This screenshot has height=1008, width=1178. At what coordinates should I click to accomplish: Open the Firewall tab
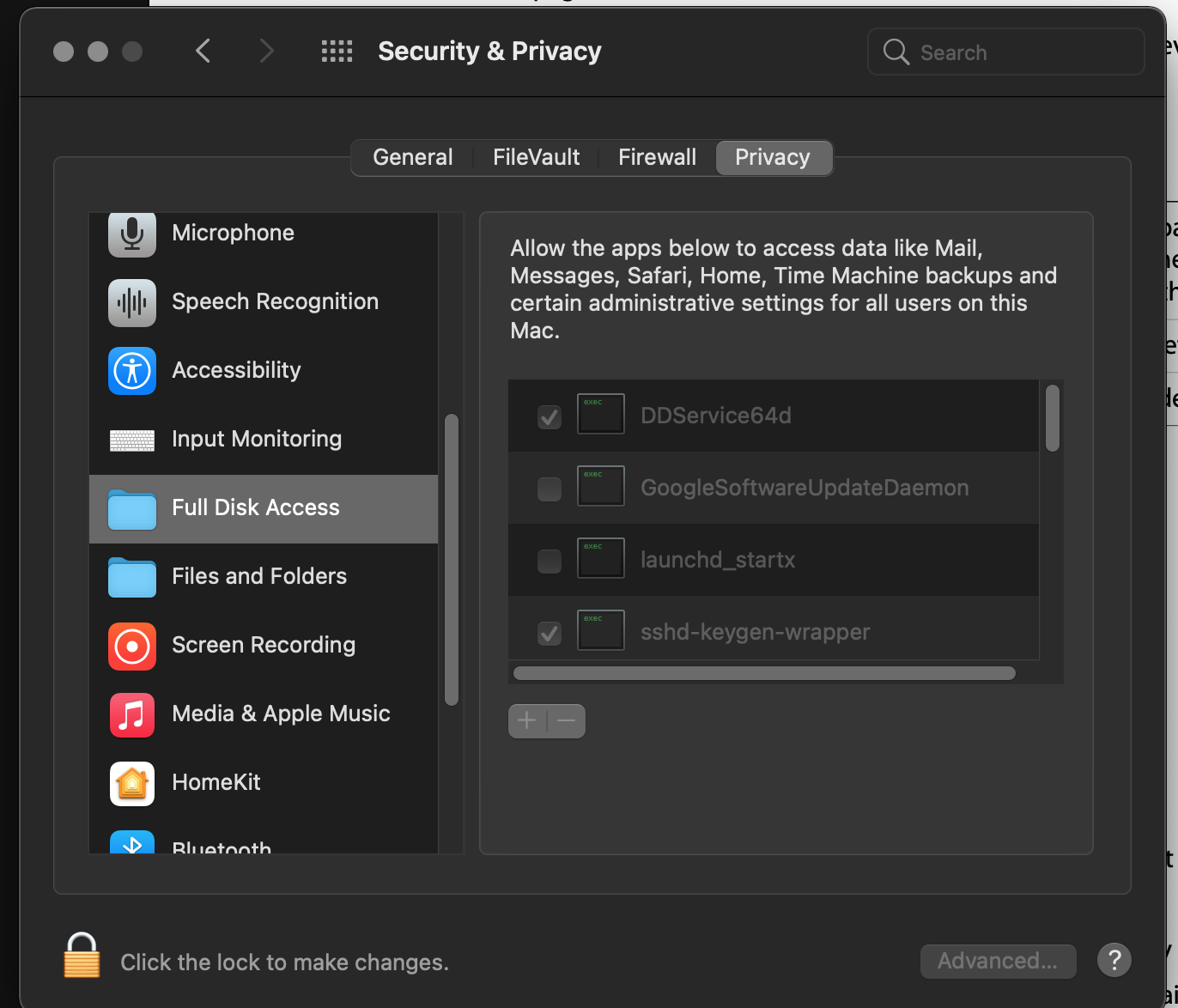657,157
